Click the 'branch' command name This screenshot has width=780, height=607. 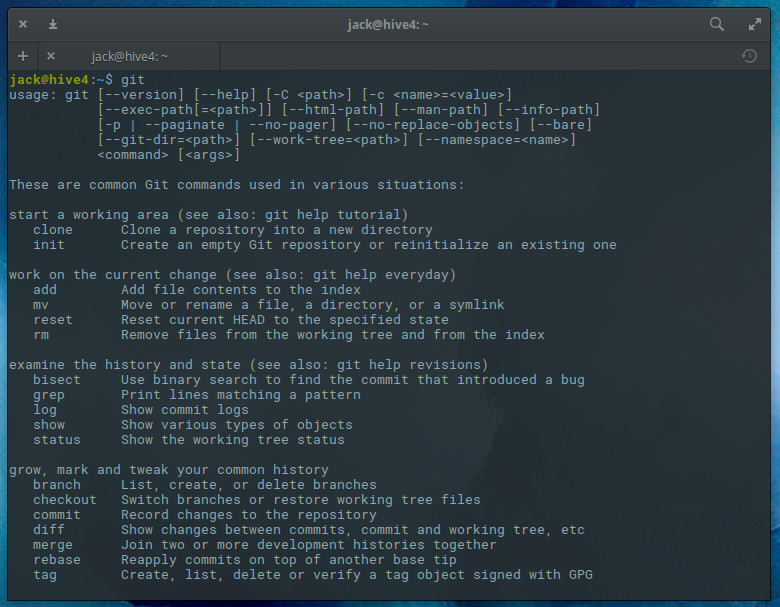click(57, 485)
